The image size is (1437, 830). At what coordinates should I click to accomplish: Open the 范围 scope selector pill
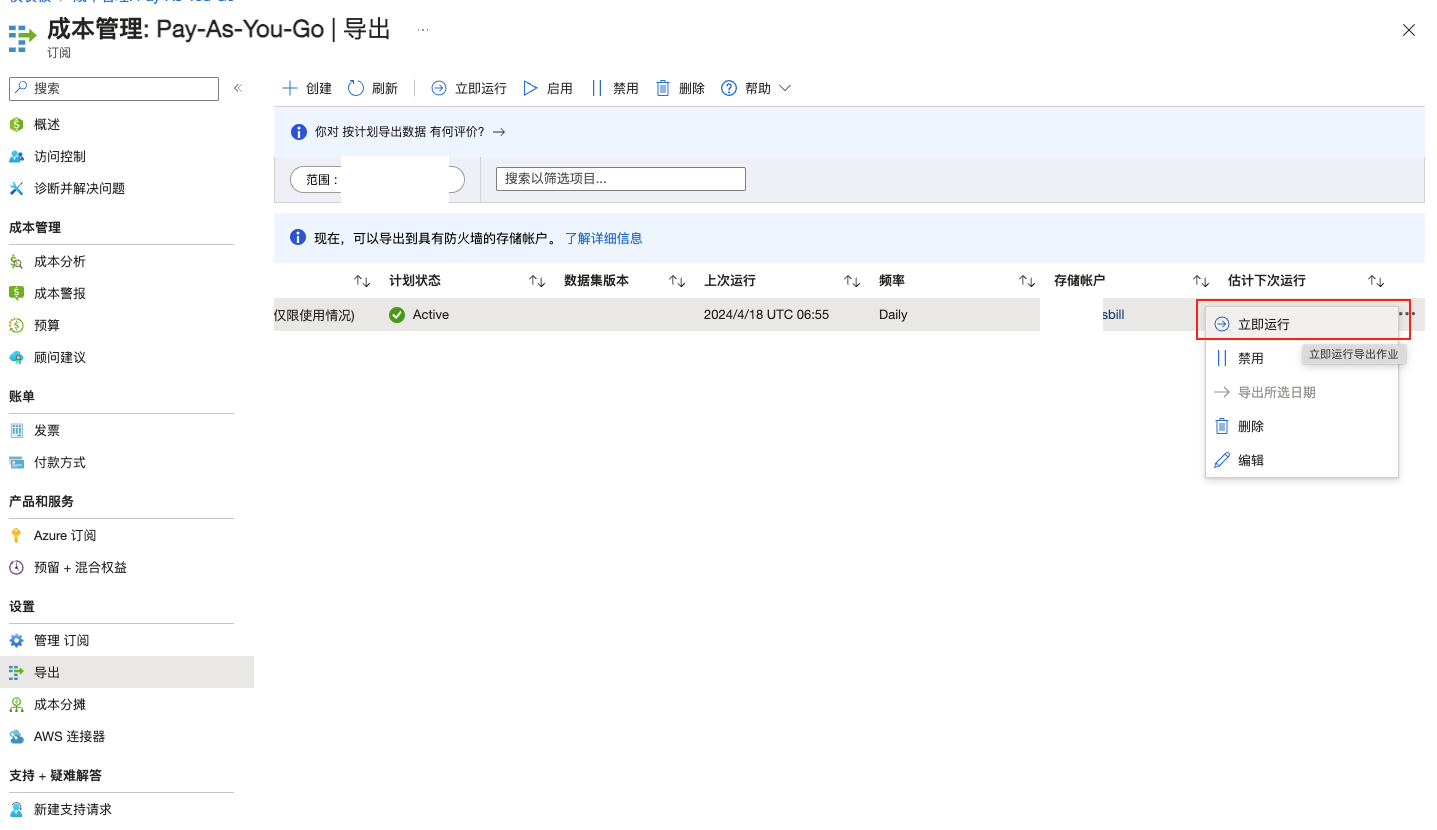[x=377, y=179]
